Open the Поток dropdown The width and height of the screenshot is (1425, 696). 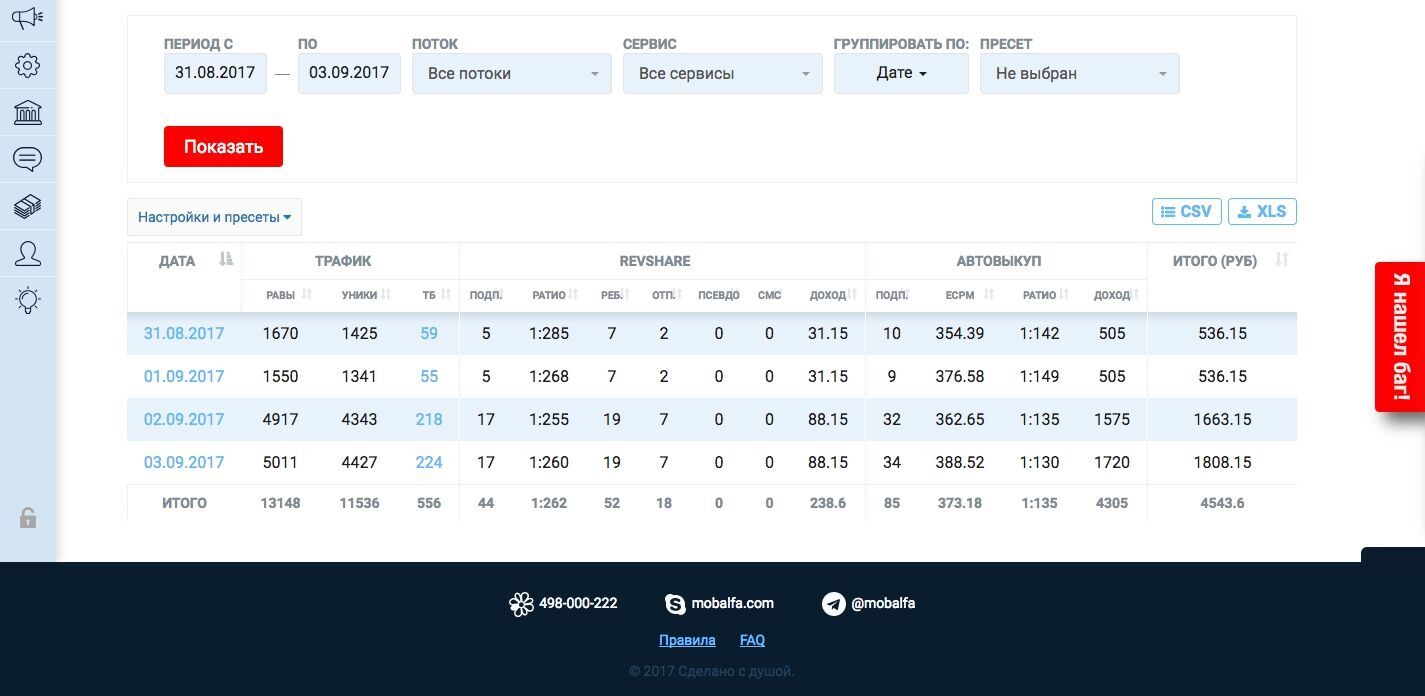point(511,74)
